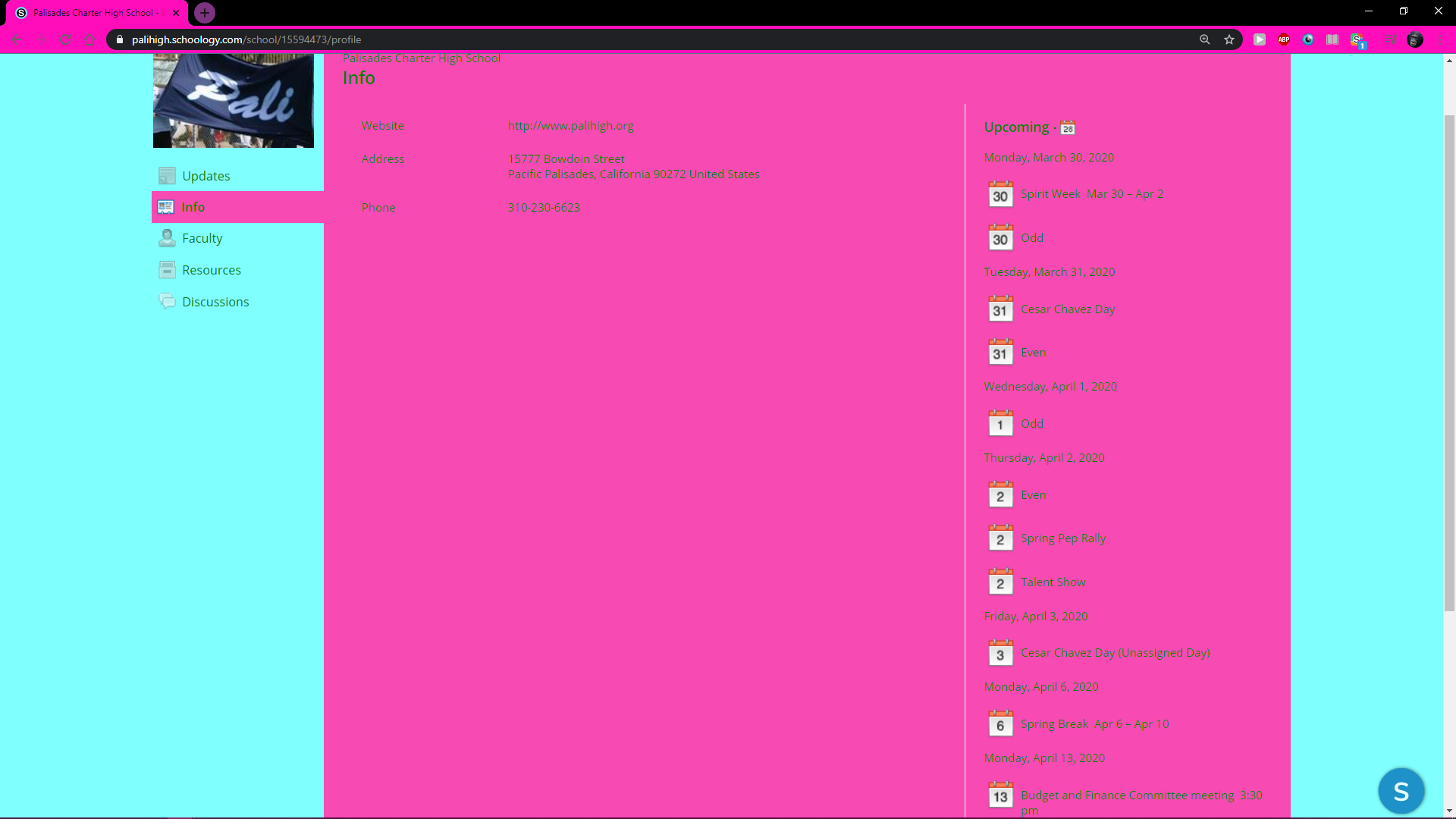Click calendar icon beside Budget and Finance Committee meeting
Screen dimensions: 1456x819
tap(1001, 795)
